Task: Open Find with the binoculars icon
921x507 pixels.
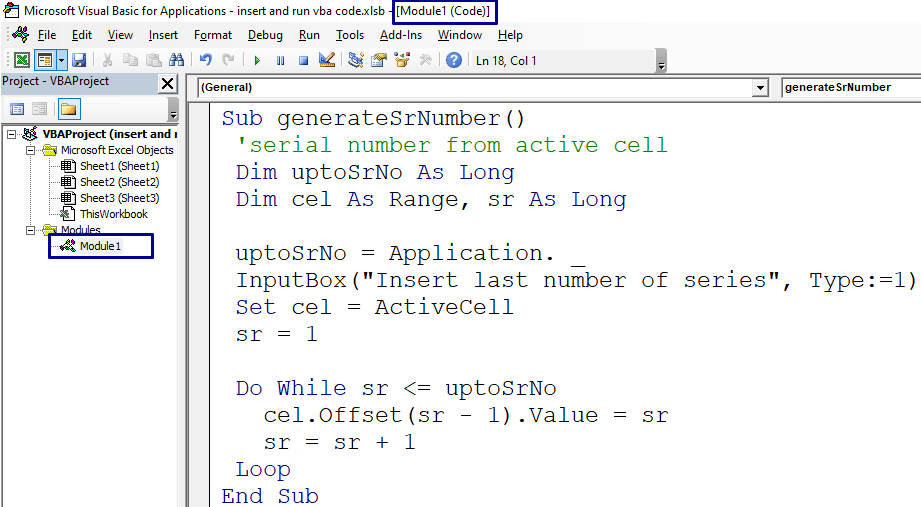Action: pos(176,60)
